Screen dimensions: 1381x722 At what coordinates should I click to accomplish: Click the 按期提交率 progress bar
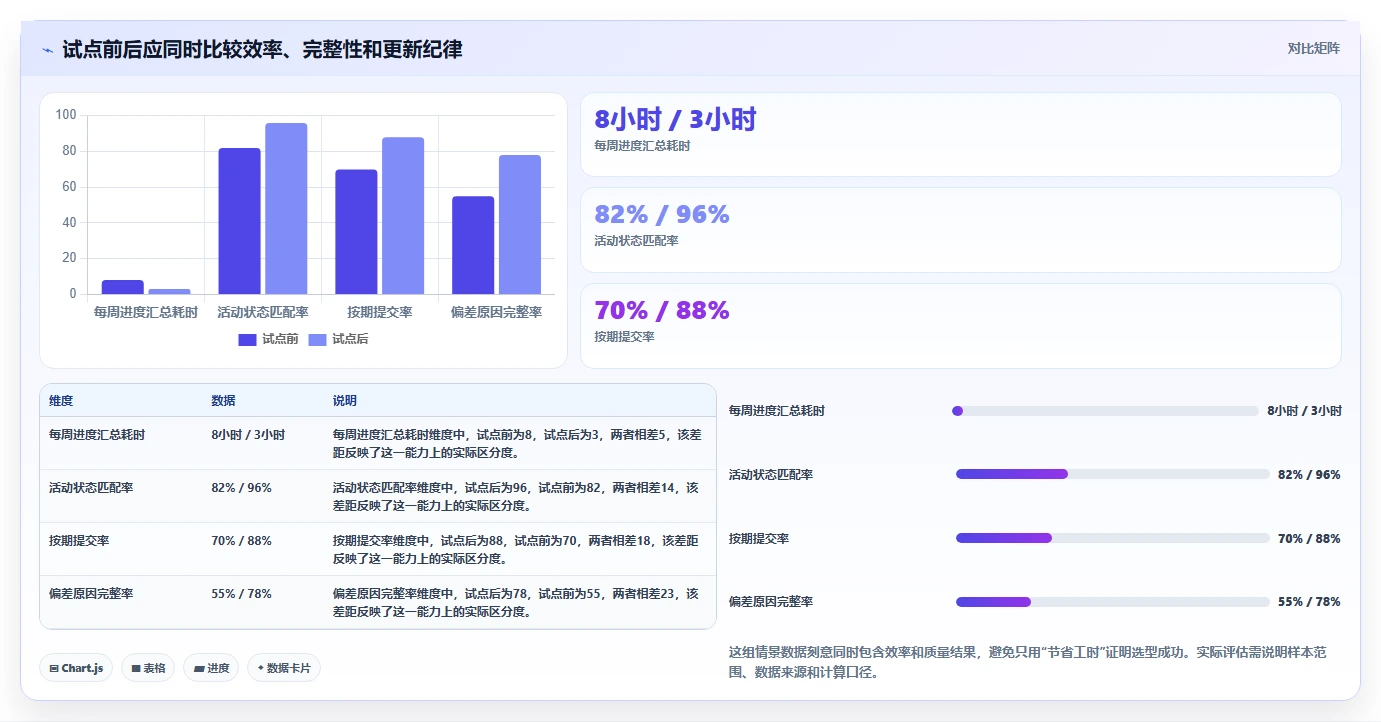coord(1112,538)
